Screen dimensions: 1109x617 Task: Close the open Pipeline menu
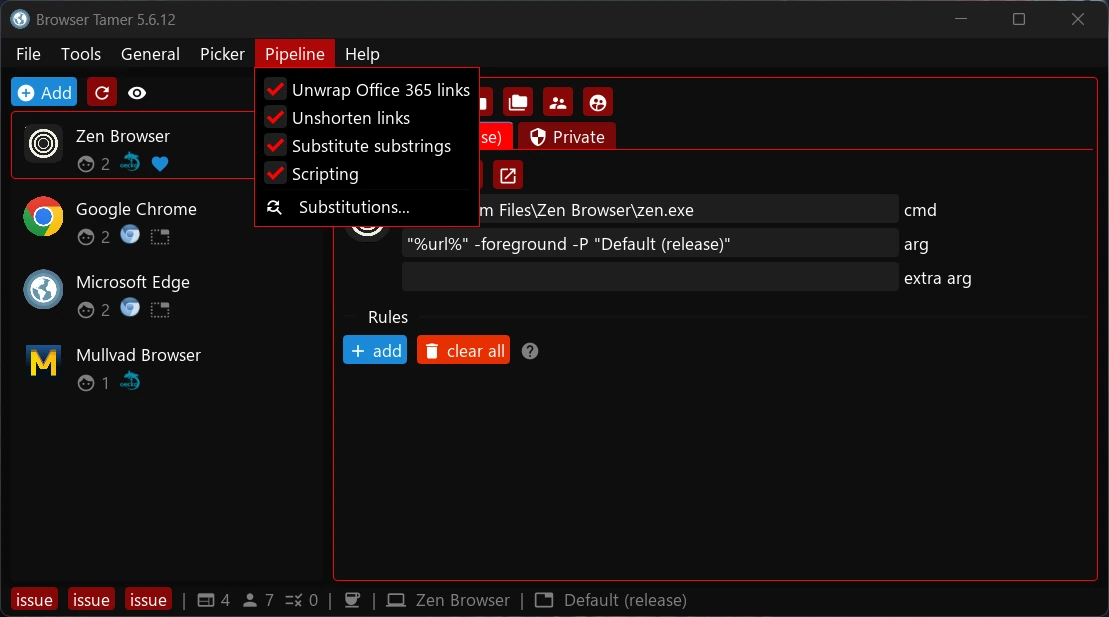click(x=295, y=54)
